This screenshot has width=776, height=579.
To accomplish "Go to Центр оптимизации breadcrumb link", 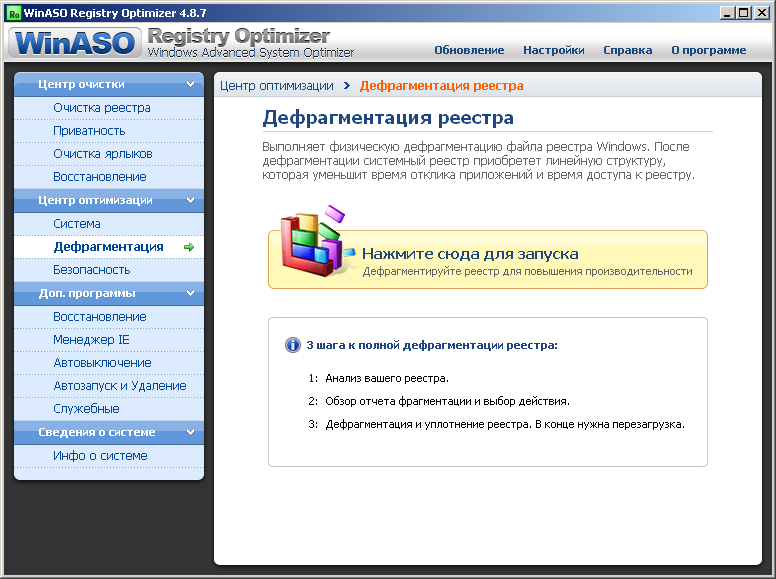I will 277,85.
